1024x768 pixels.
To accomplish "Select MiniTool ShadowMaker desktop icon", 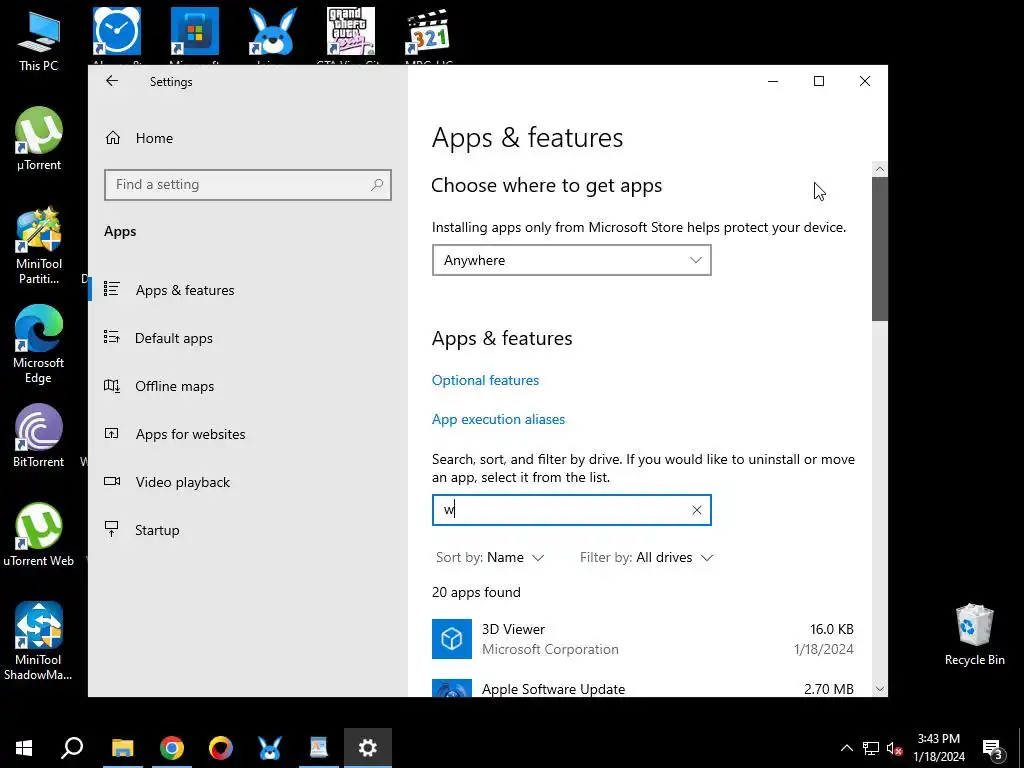I will (39, 641).
